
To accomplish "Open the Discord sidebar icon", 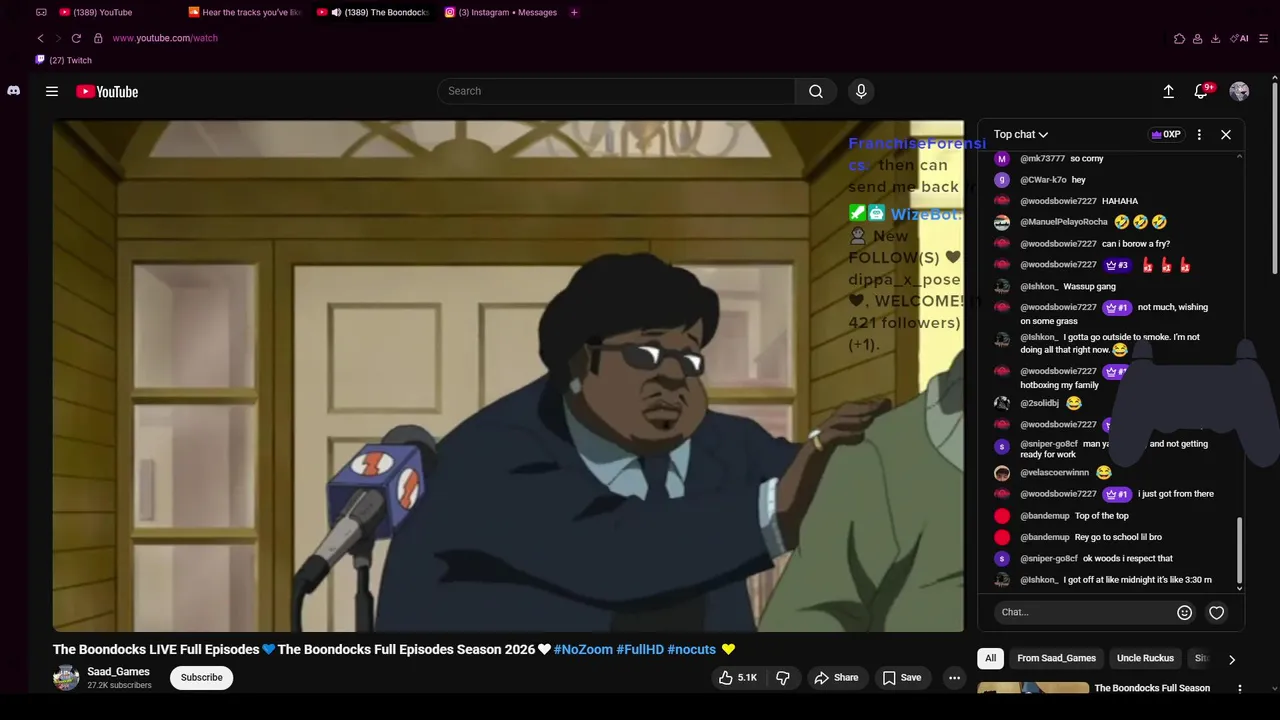I will coord(13,91).
